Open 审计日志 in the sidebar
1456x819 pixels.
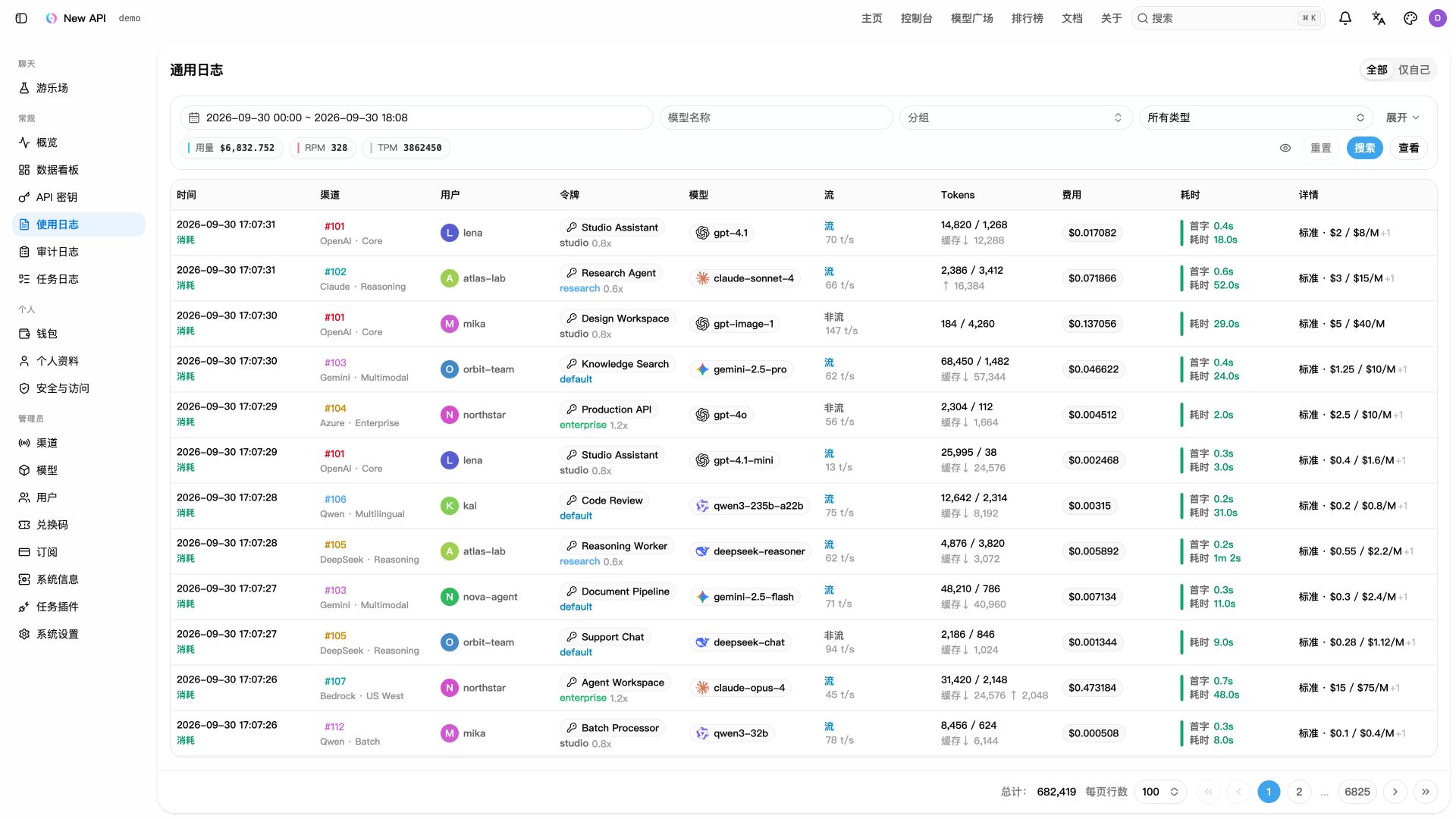pyautogui.click(x=79, y=252)
